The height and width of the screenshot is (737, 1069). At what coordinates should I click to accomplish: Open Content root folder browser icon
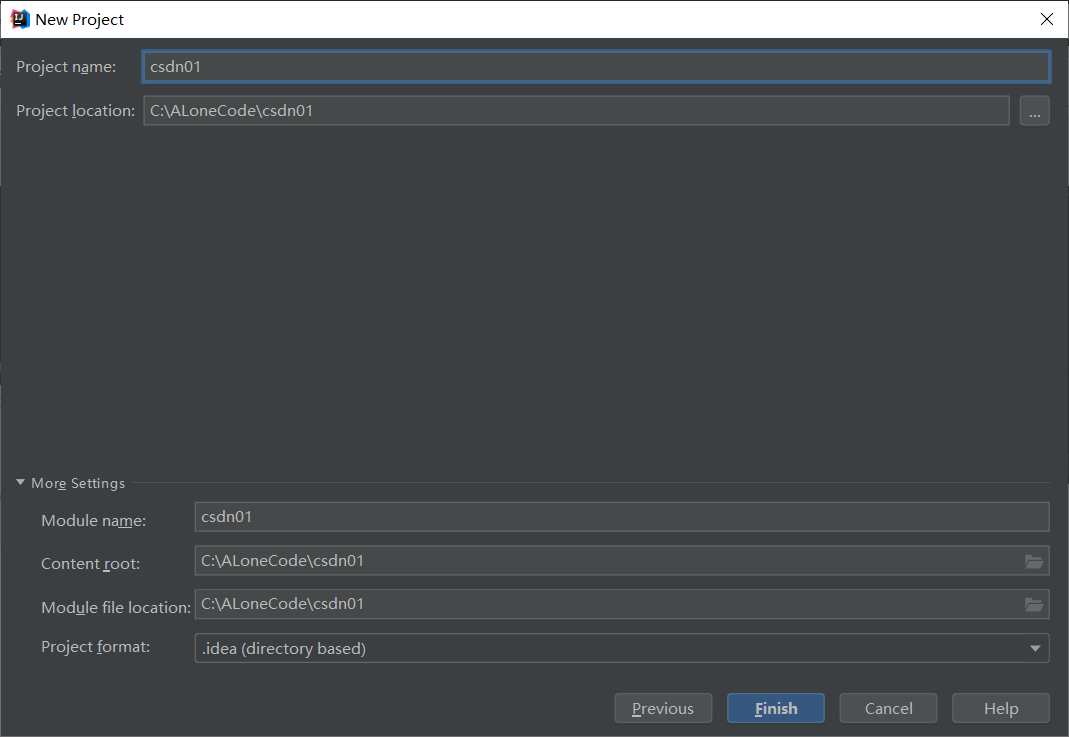1034,561
